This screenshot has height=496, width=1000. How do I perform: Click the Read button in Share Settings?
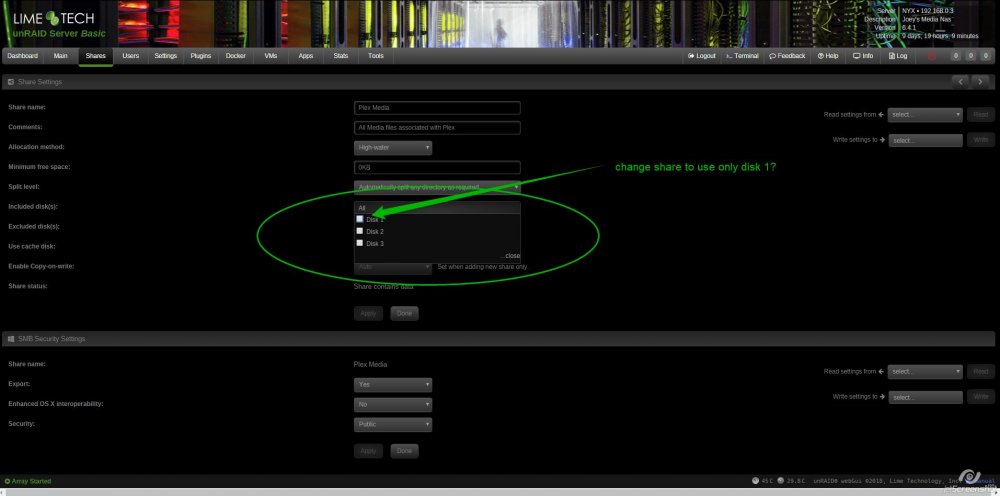point(980,115)
